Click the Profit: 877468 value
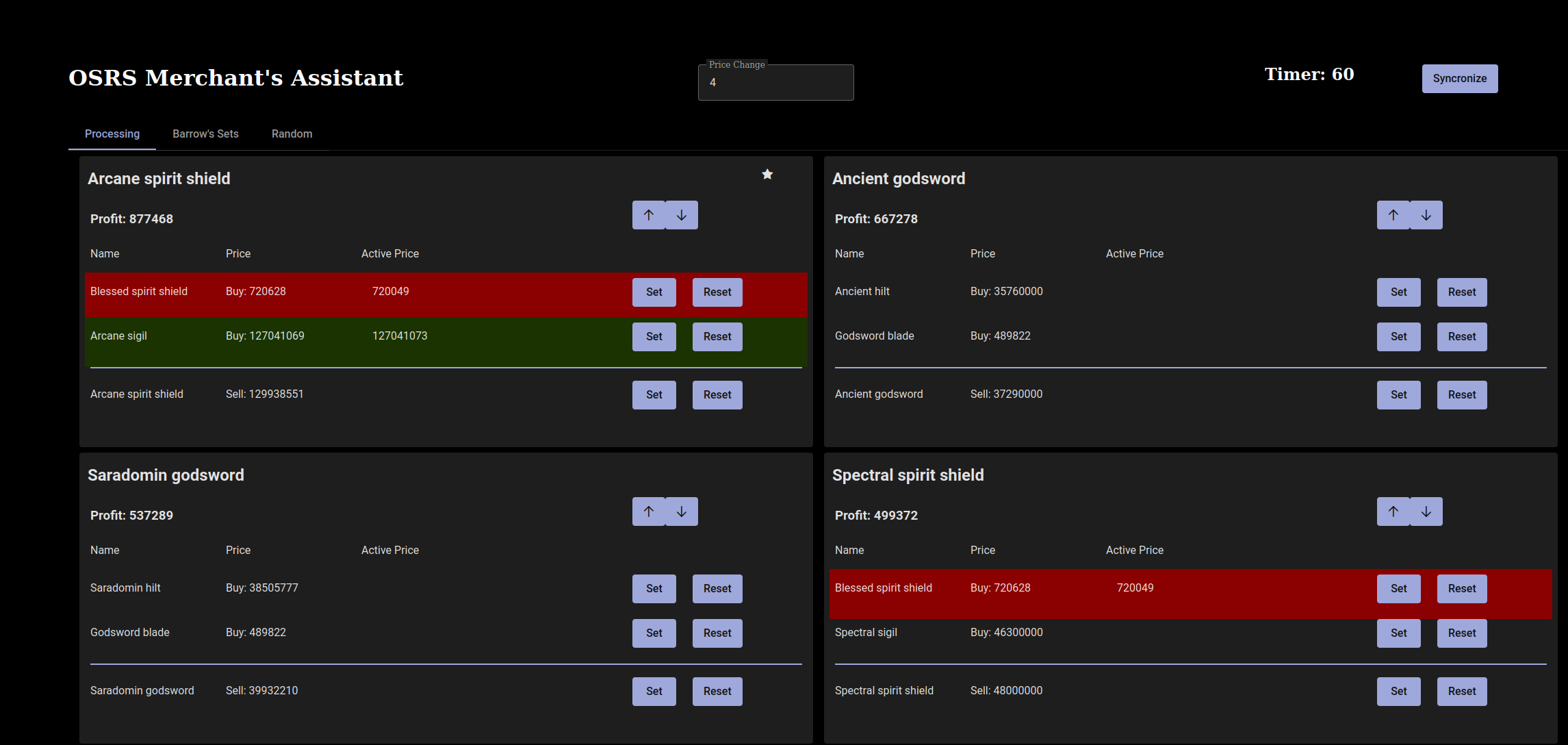The height and width of the screenshot is (745, 1568). (x=131, y=219)
